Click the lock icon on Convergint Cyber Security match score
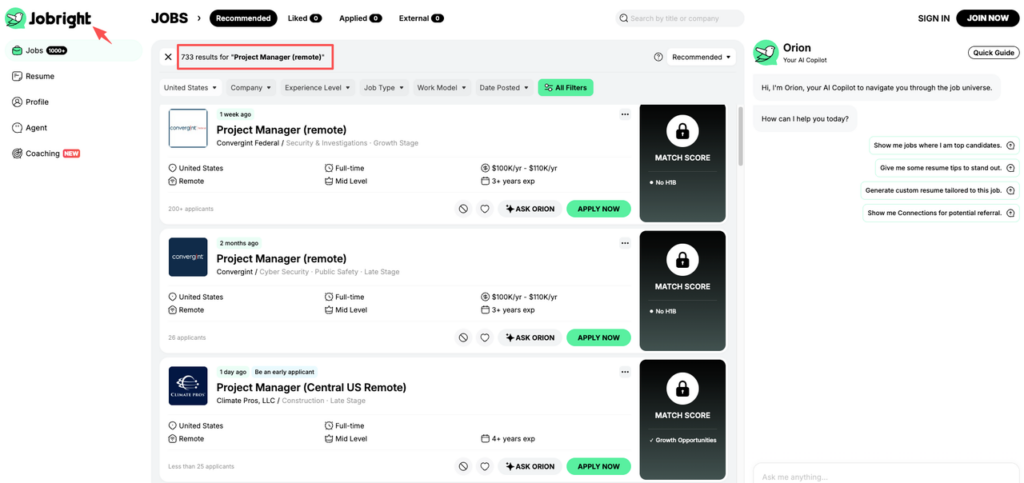The height and width of the screenshot is (483, 1024). point(682,261)
